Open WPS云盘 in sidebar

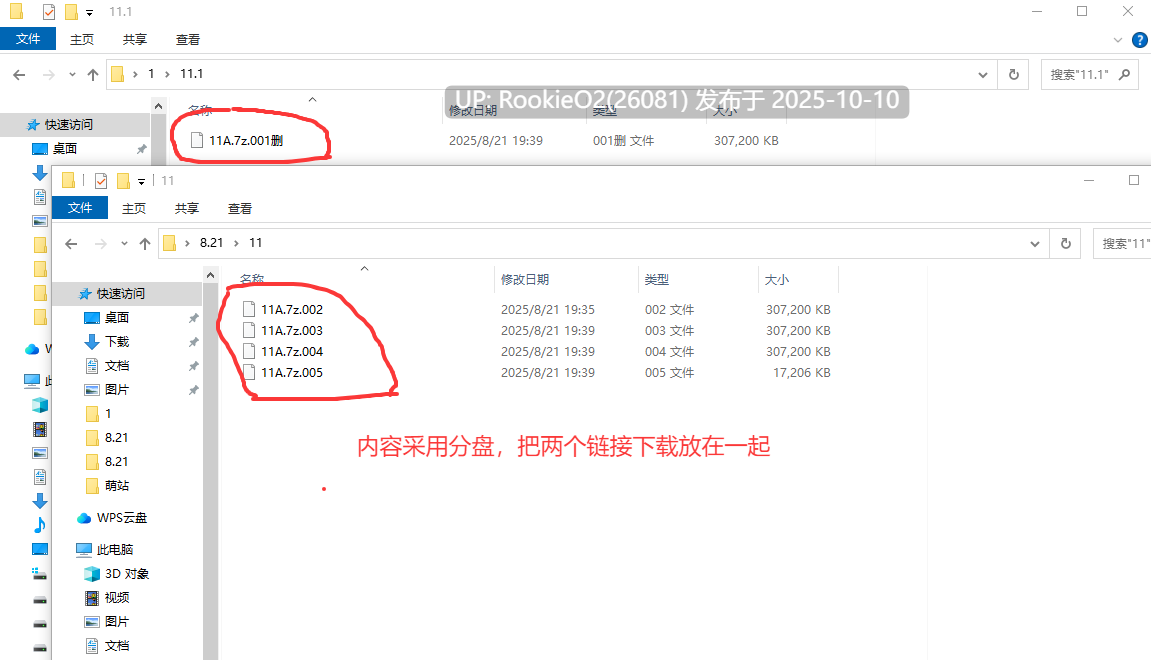pos(122,518)
